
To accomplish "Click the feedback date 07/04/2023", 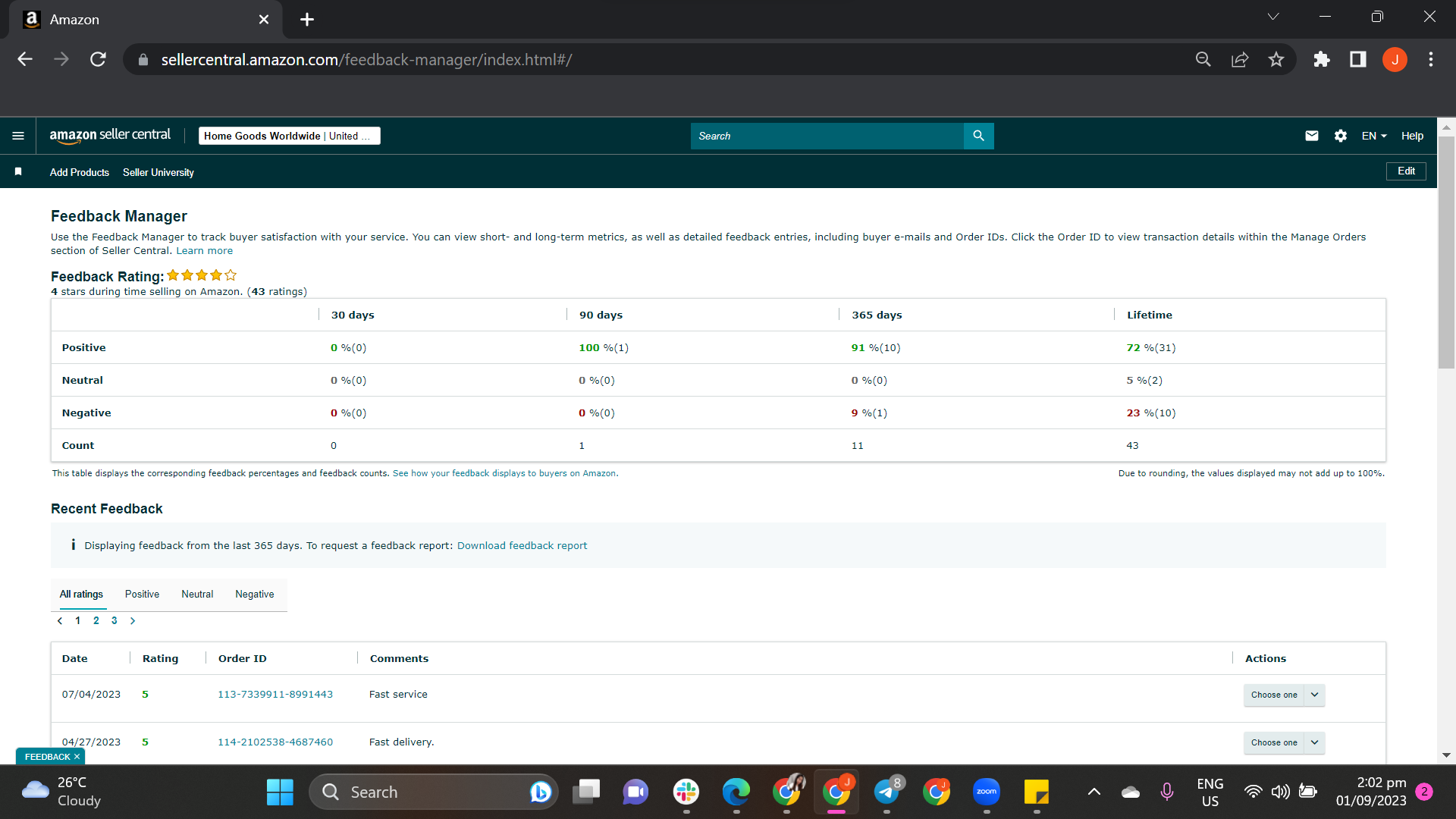I will [x=91, y=695].
